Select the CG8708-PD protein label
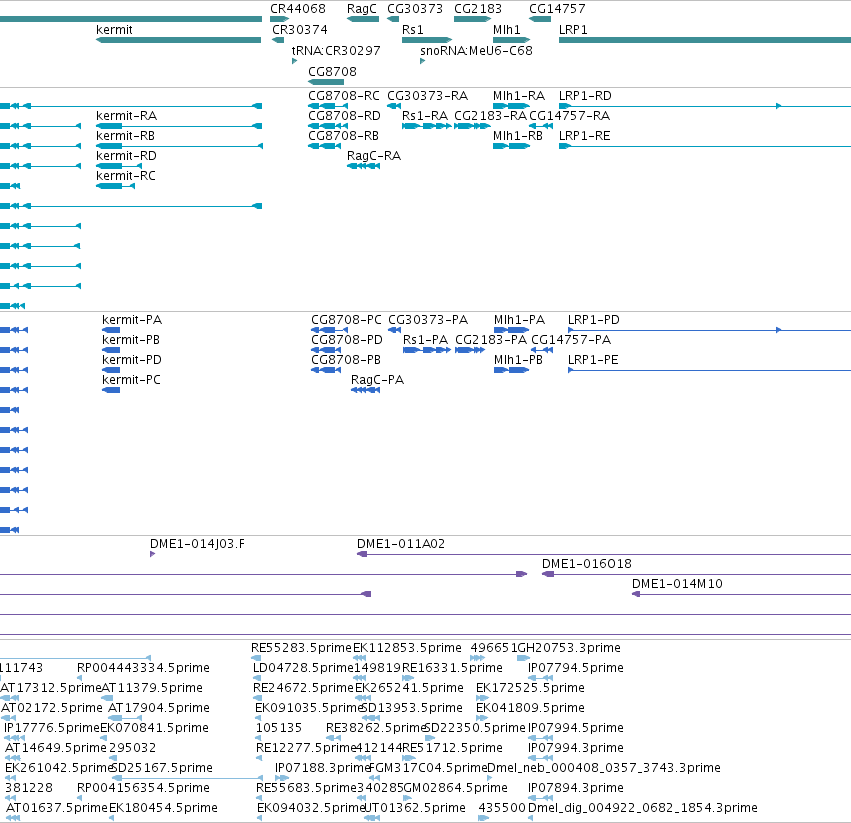 pyautogui.click(x=347, y=340)
